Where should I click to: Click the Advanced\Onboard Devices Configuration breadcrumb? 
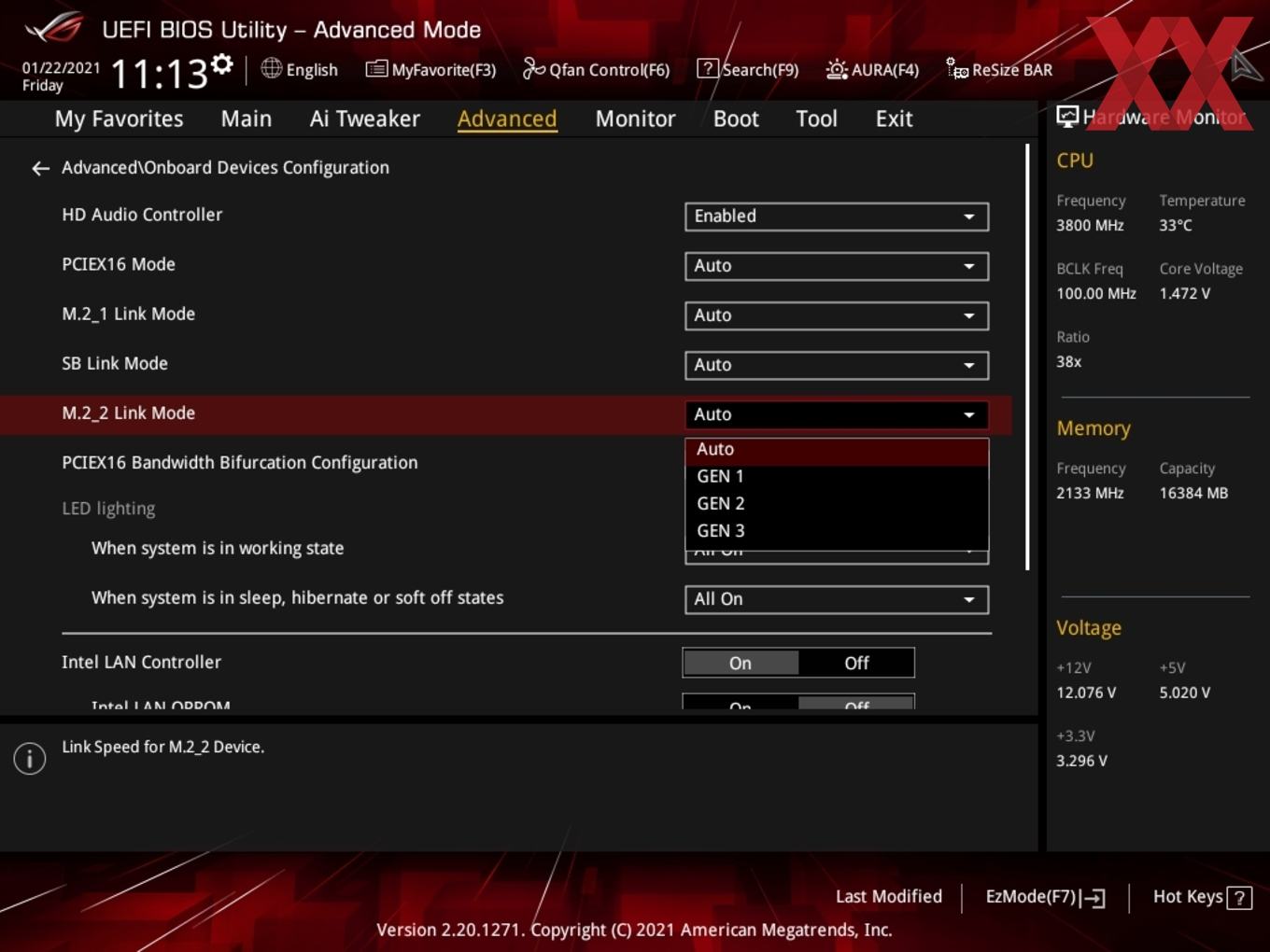tap(225, 168)
